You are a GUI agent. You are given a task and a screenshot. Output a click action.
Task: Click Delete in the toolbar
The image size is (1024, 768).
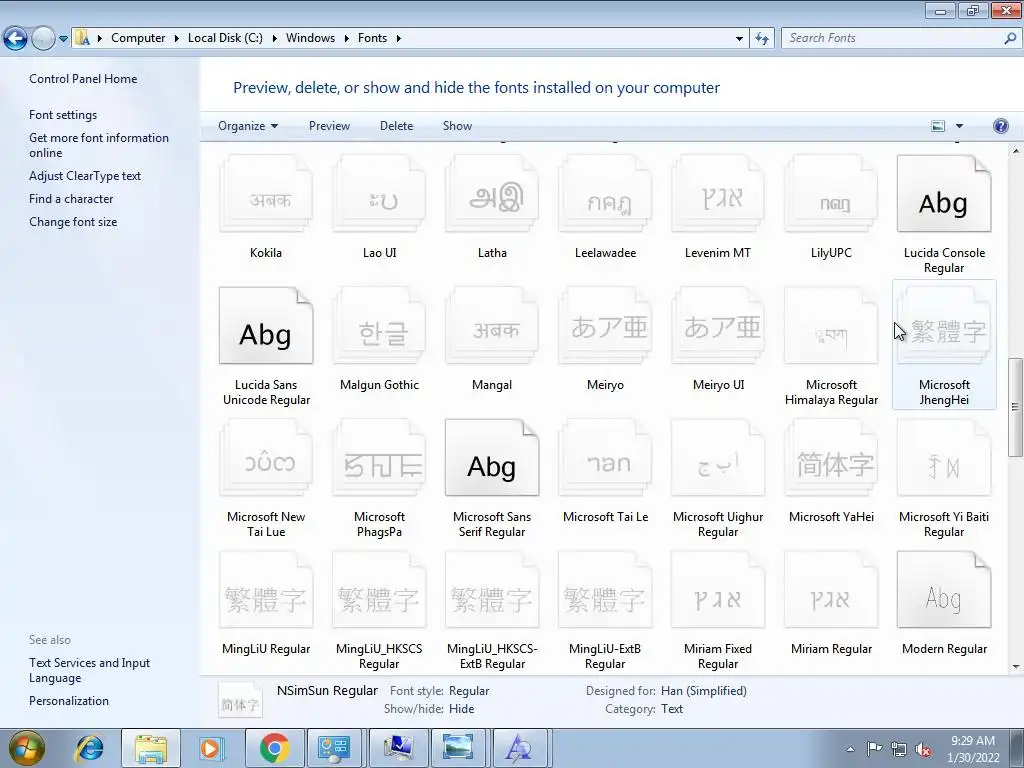pos(396,126)
